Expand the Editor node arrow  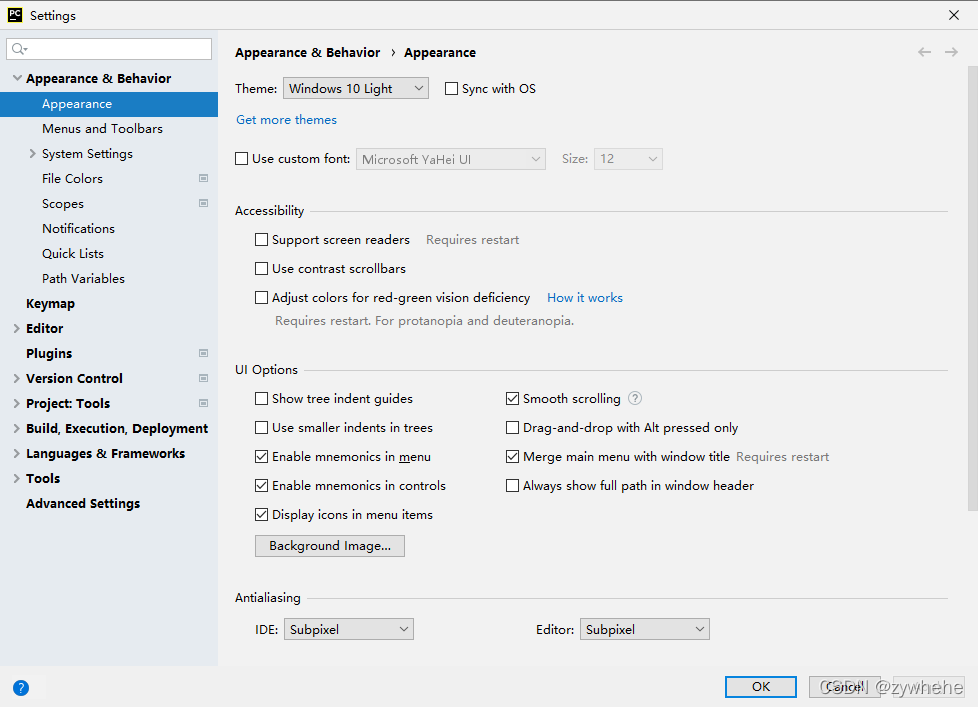17,329
